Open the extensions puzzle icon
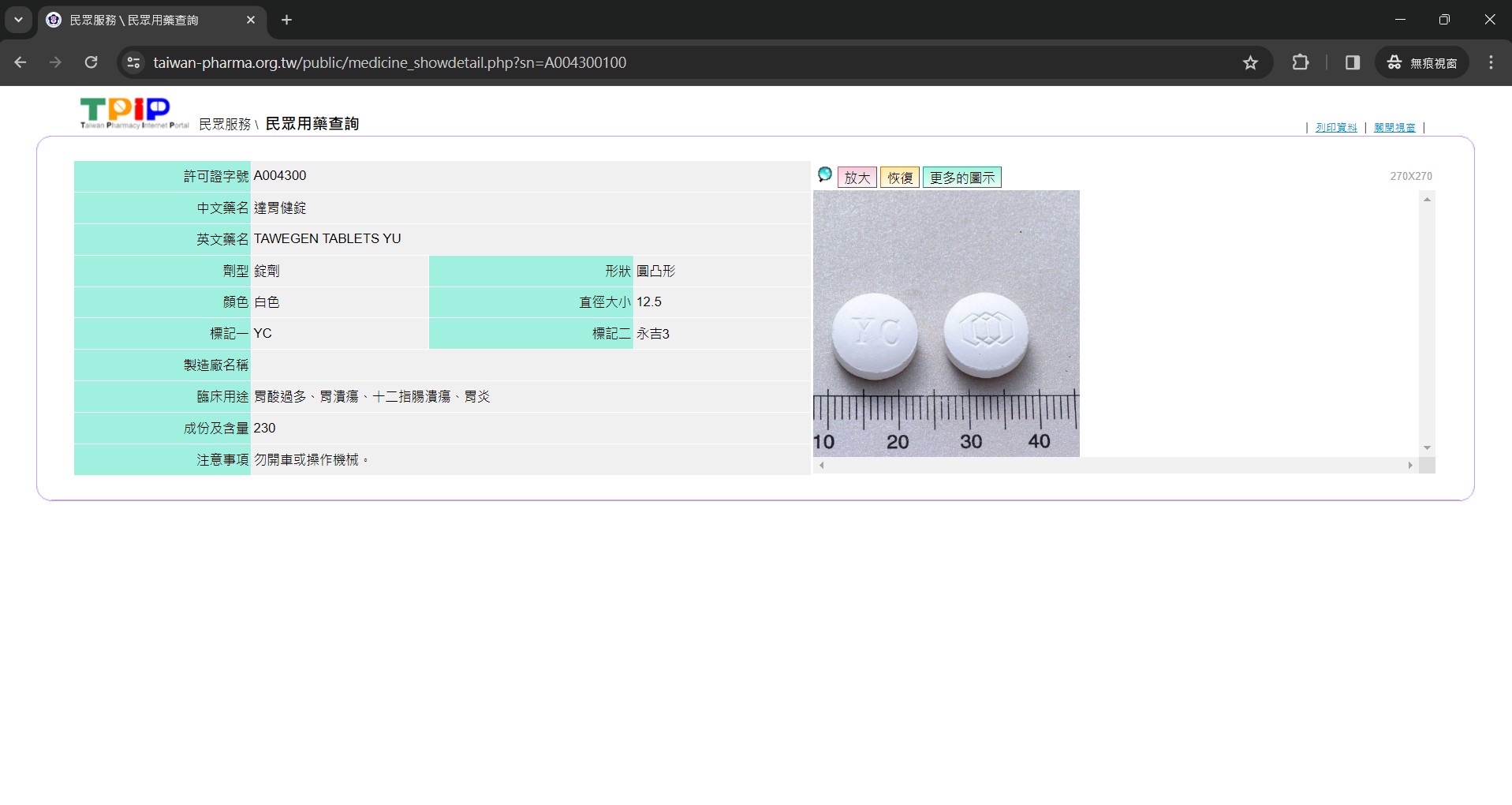The height and width of the screenshot is (805, 1512). [x=1301, y=62]
